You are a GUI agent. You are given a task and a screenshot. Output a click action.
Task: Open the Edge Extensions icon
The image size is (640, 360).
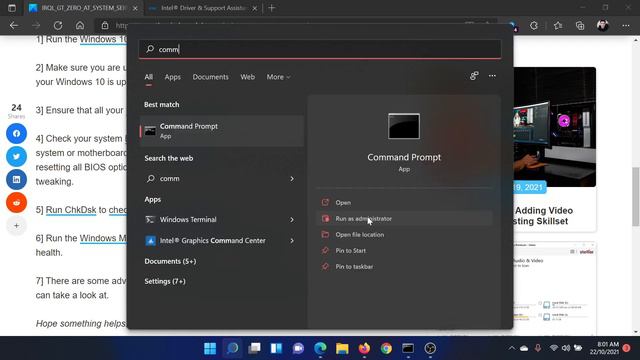[534, 25]
